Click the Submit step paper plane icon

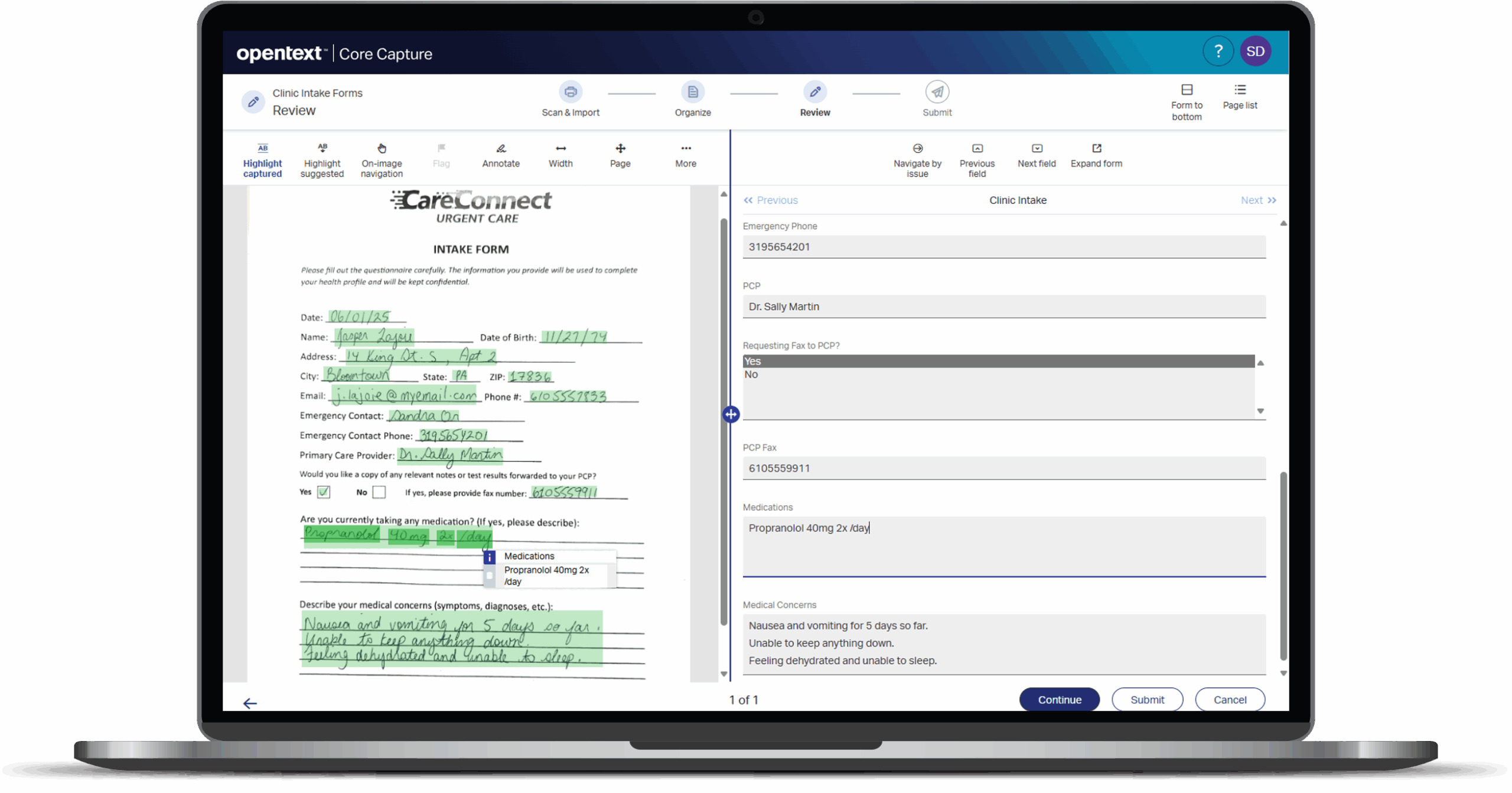click(x=937, y=92)
